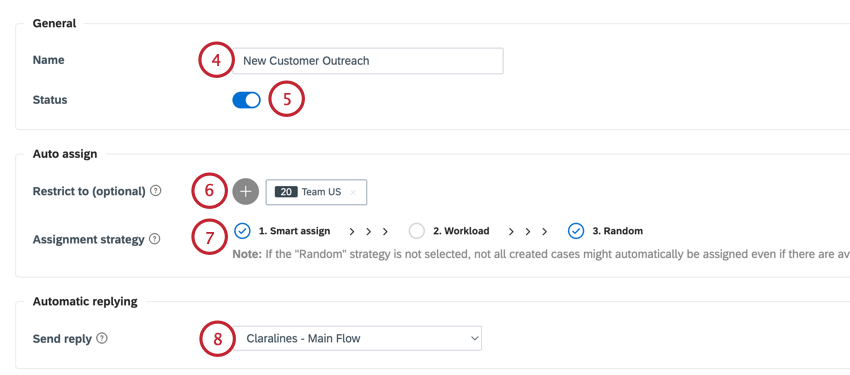Click the dropdown arrow of Claralines - Main Flow

point(474,339)
